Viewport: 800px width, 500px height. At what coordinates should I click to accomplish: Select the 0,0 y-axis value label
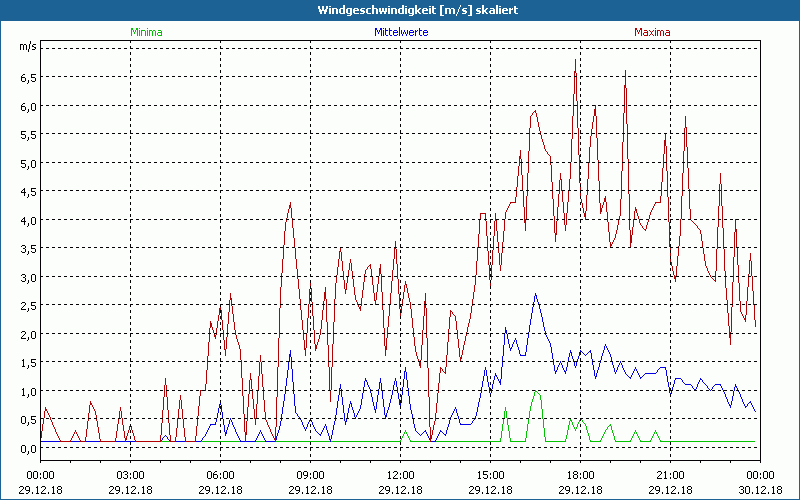click(27, 449)
